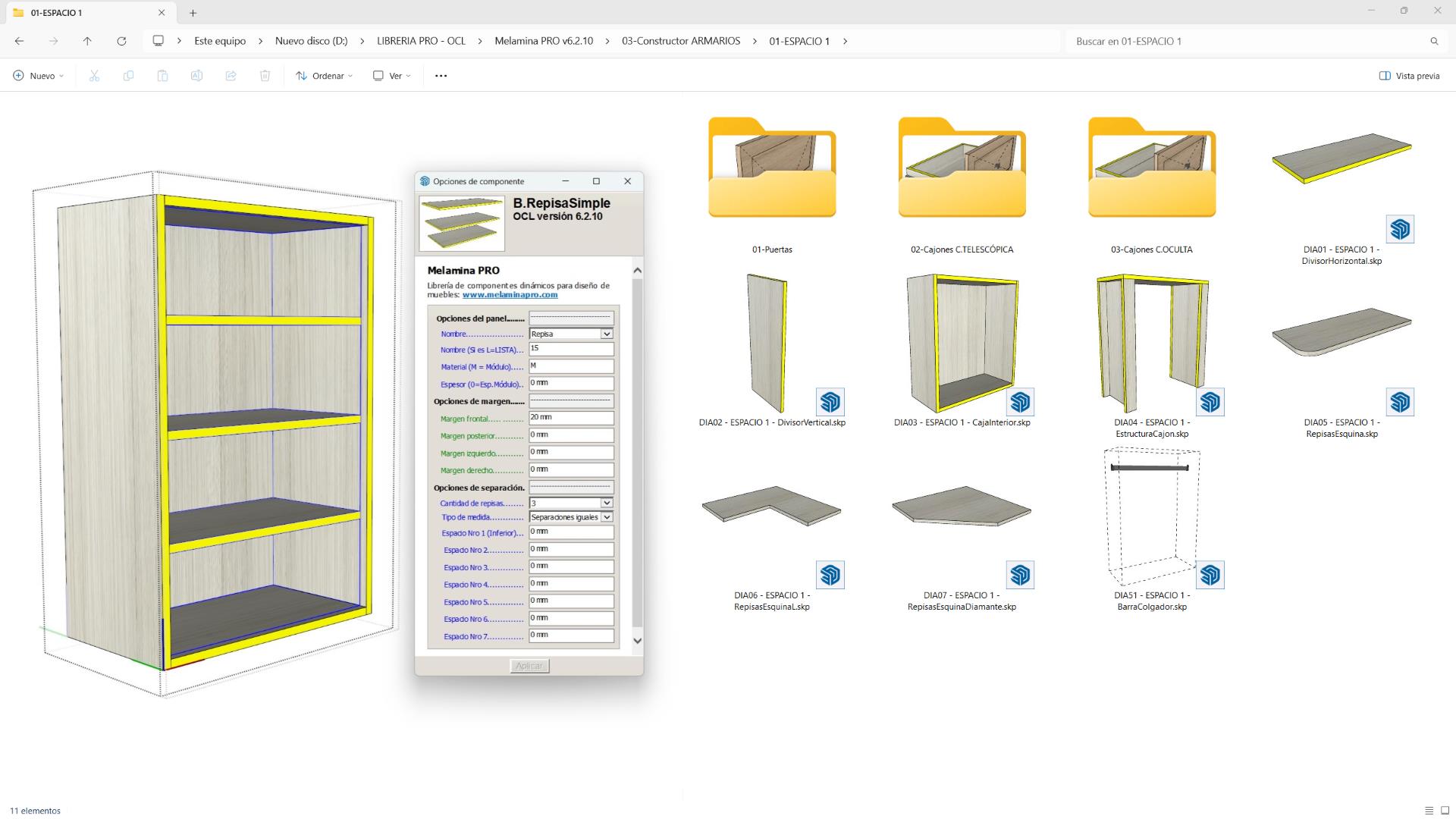Viewport: 1456px width, 819px height.
Task: Go to LIBRERIA PRO - OCL breadcrumb
Action: click(421, 41)
